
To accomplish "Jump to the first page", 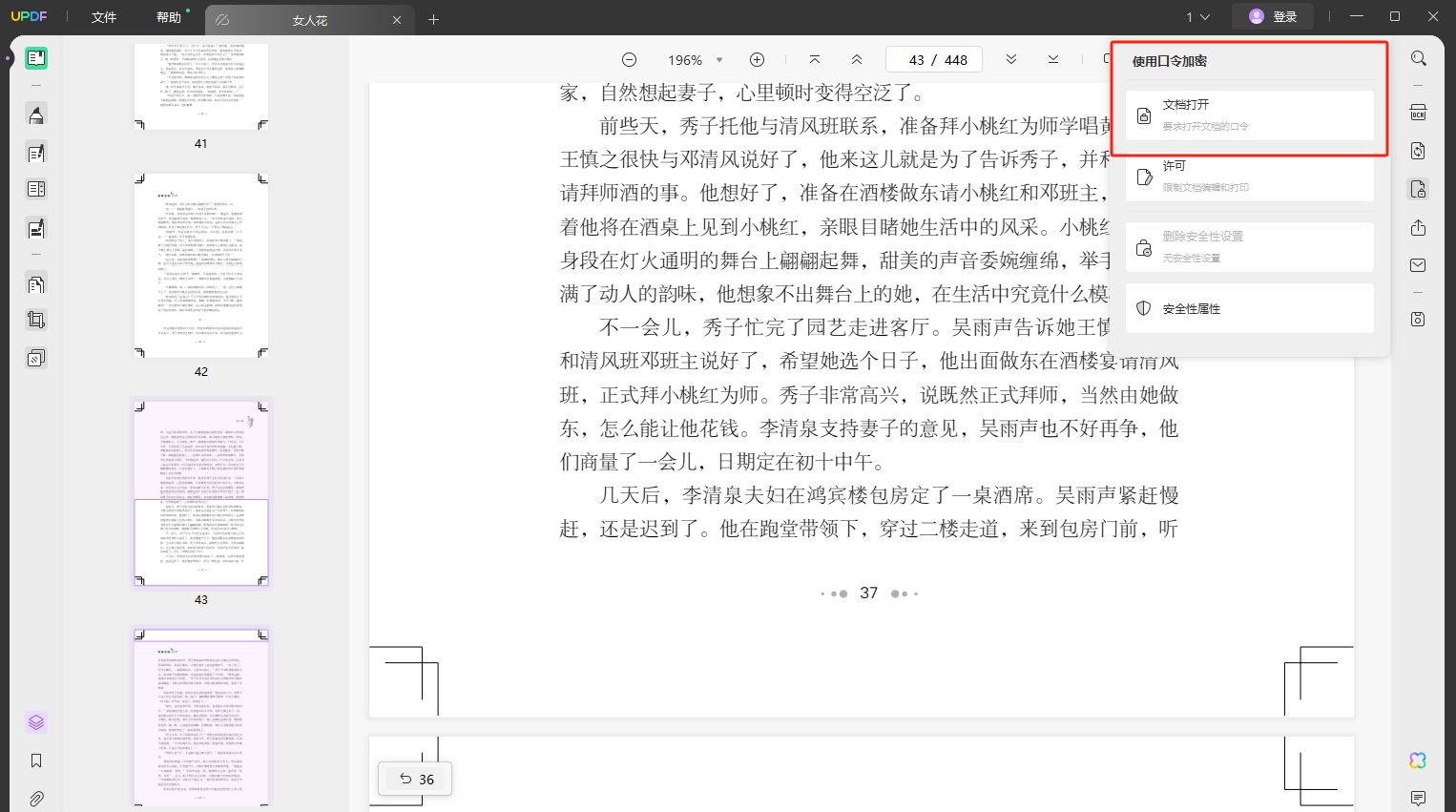I will [x=814, y=59].
